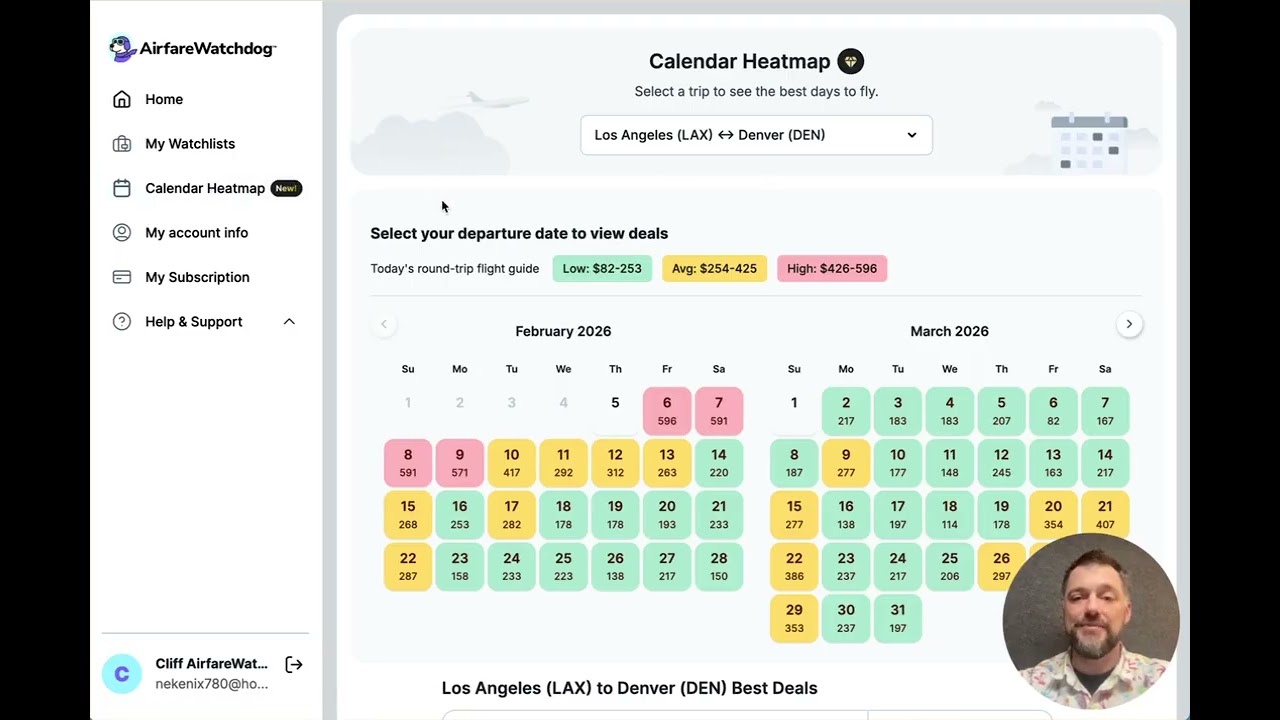Click the New! badge on Calendar Heatmap
The width and height of the screenshot is (1280, 720).
(286, 188)
